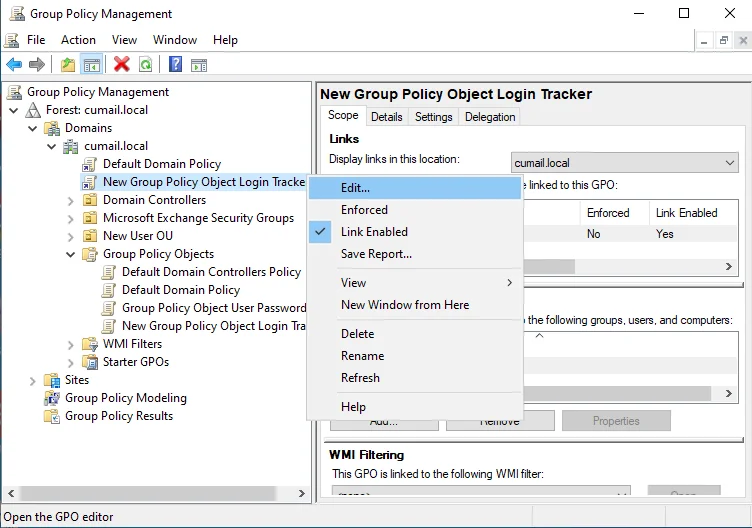Click the Enforced column header
Viewport: 752px width, 528px height.
[615, 213]
